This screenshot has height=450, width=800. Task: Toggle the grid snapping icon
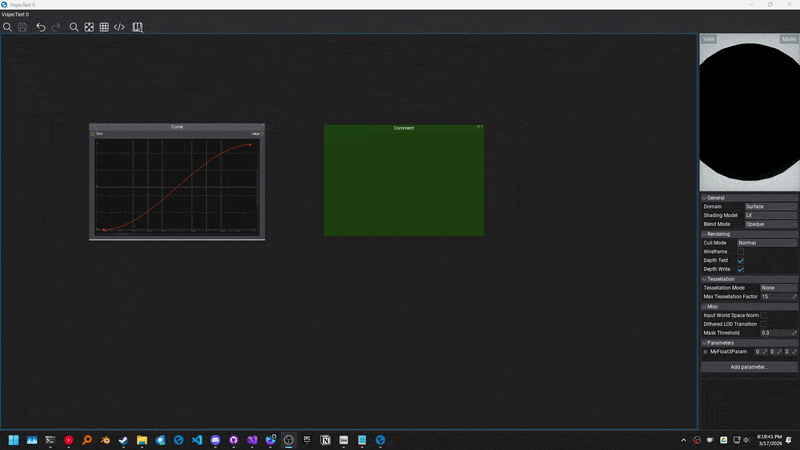104,27
